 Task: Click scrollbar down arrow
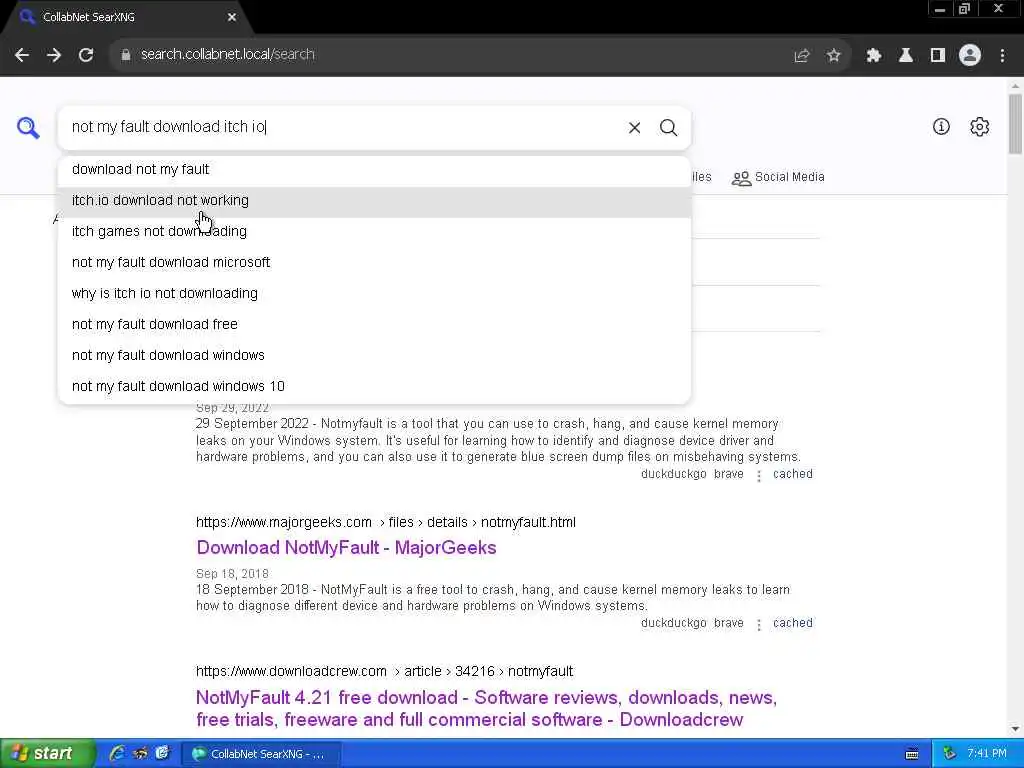coord(1015,729)
